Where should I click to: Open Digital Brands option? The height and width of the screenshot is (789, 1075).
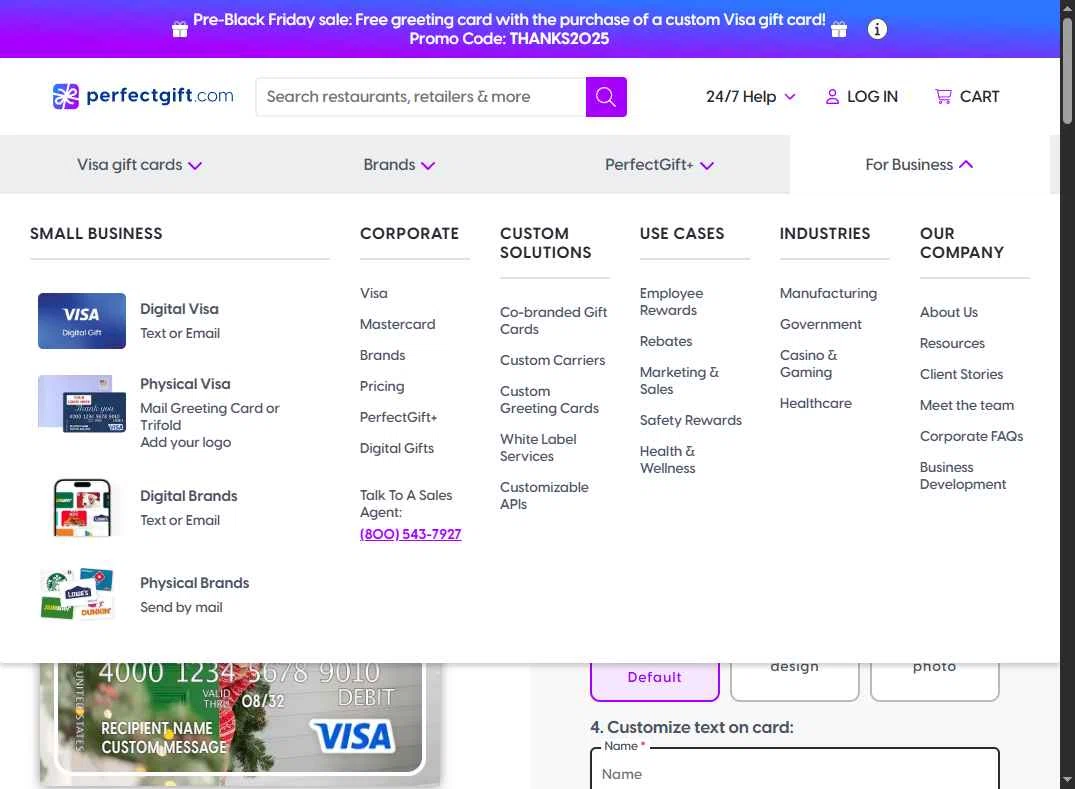(x=189, y=508)
